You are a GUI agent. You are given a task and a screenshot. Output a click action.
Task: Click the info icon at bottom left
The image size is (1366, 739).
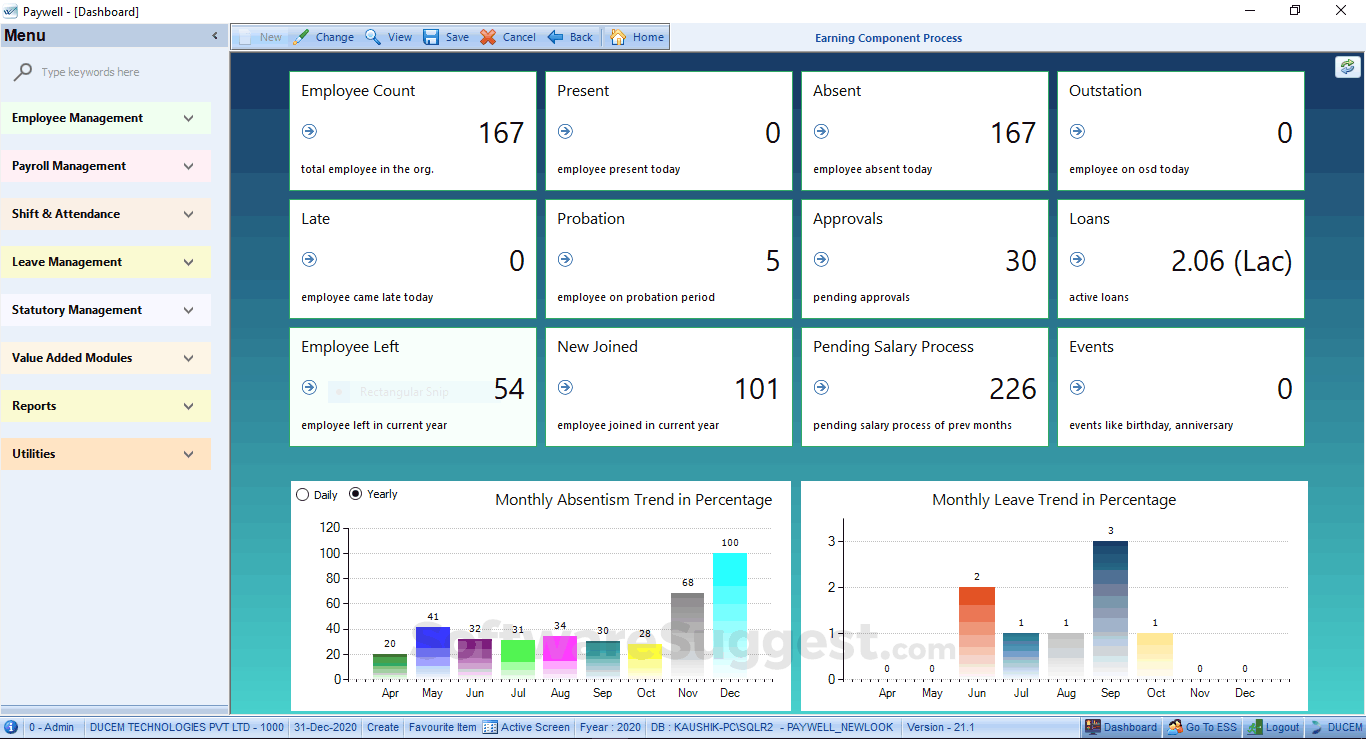10,727
